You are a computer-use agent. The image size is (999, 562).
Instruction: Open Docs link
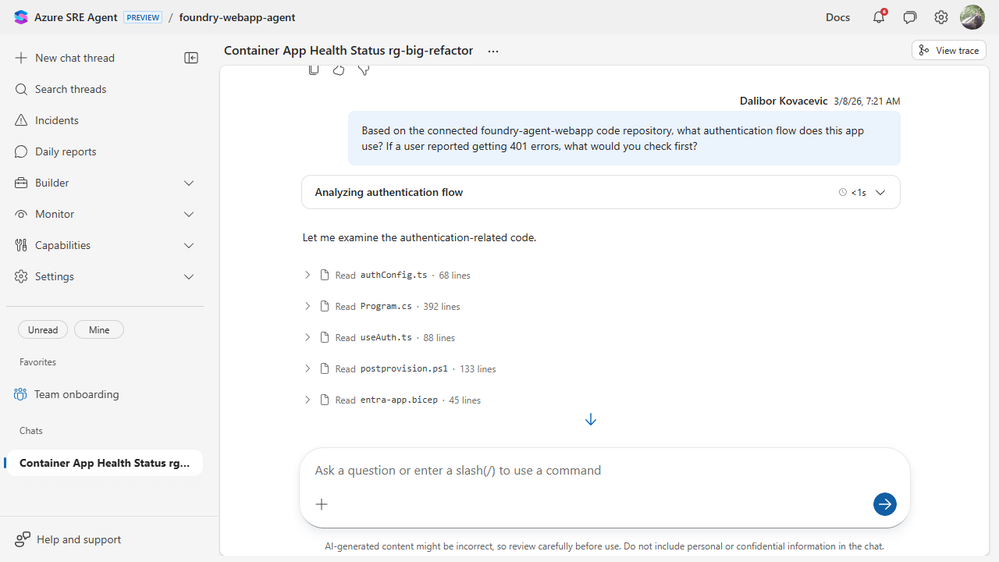838,17
